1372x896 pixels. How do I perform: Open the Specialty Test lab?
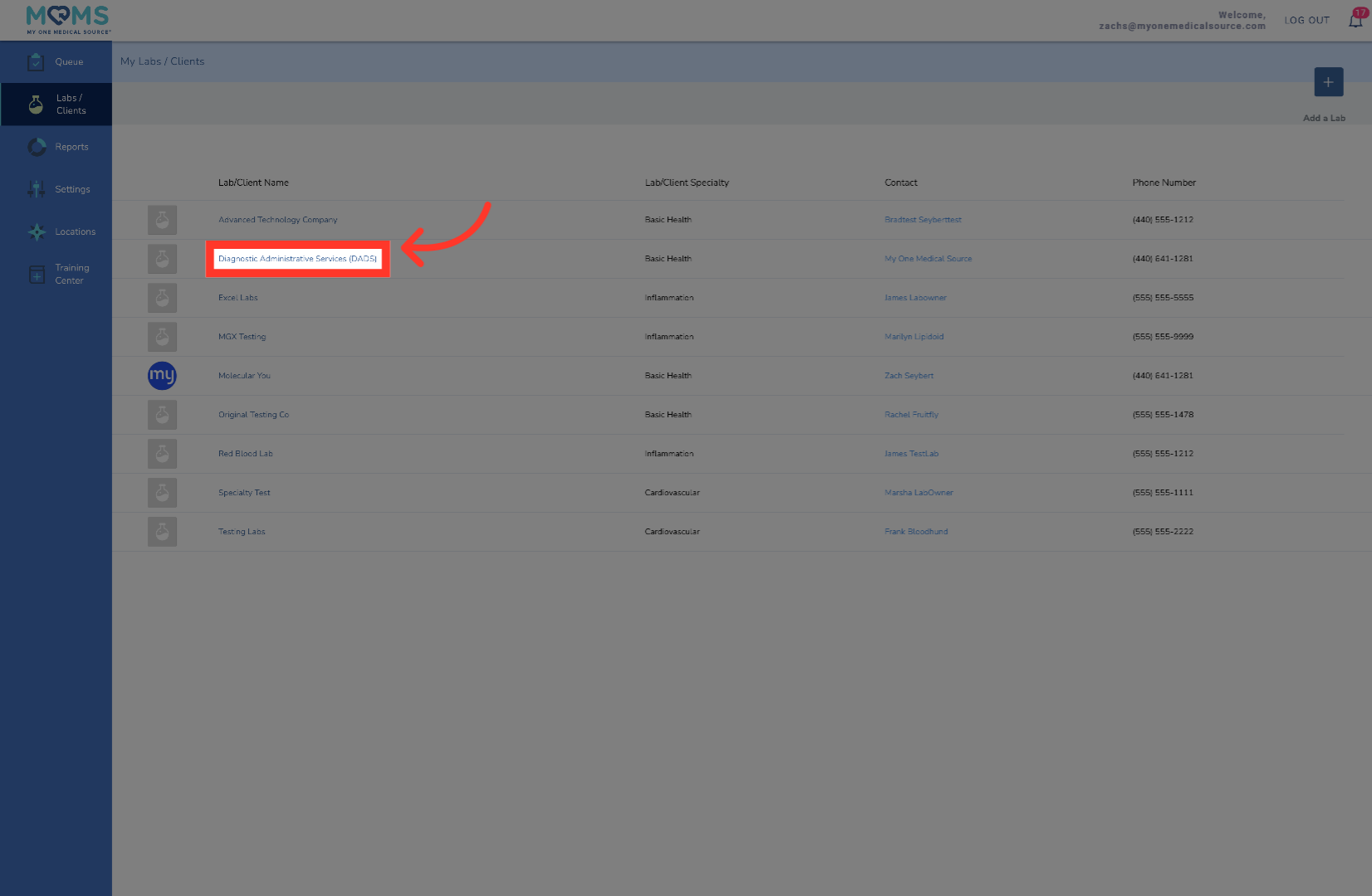[x=244, y=493]
